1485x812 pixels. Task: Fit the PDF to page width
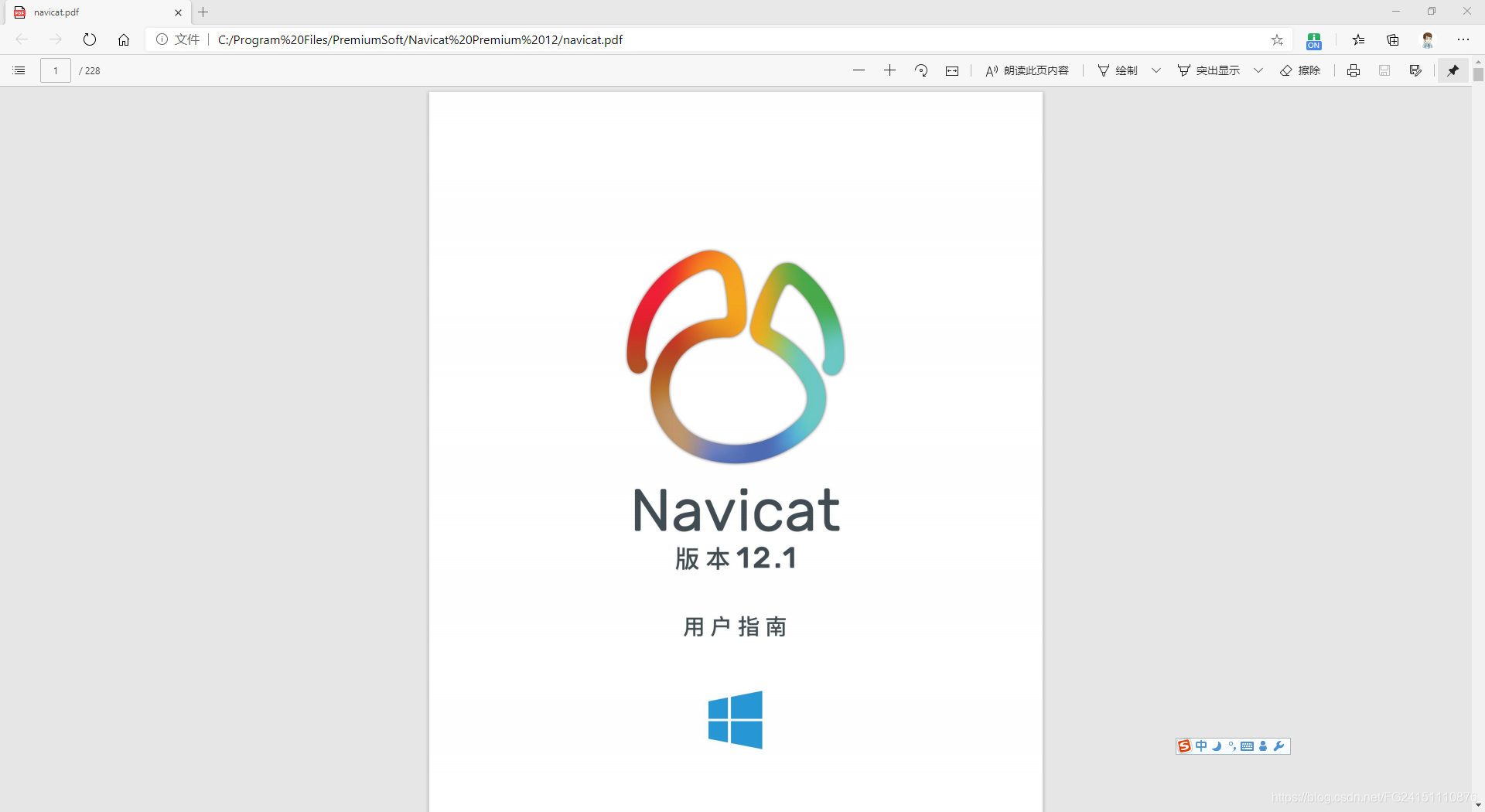coord(951,70)
